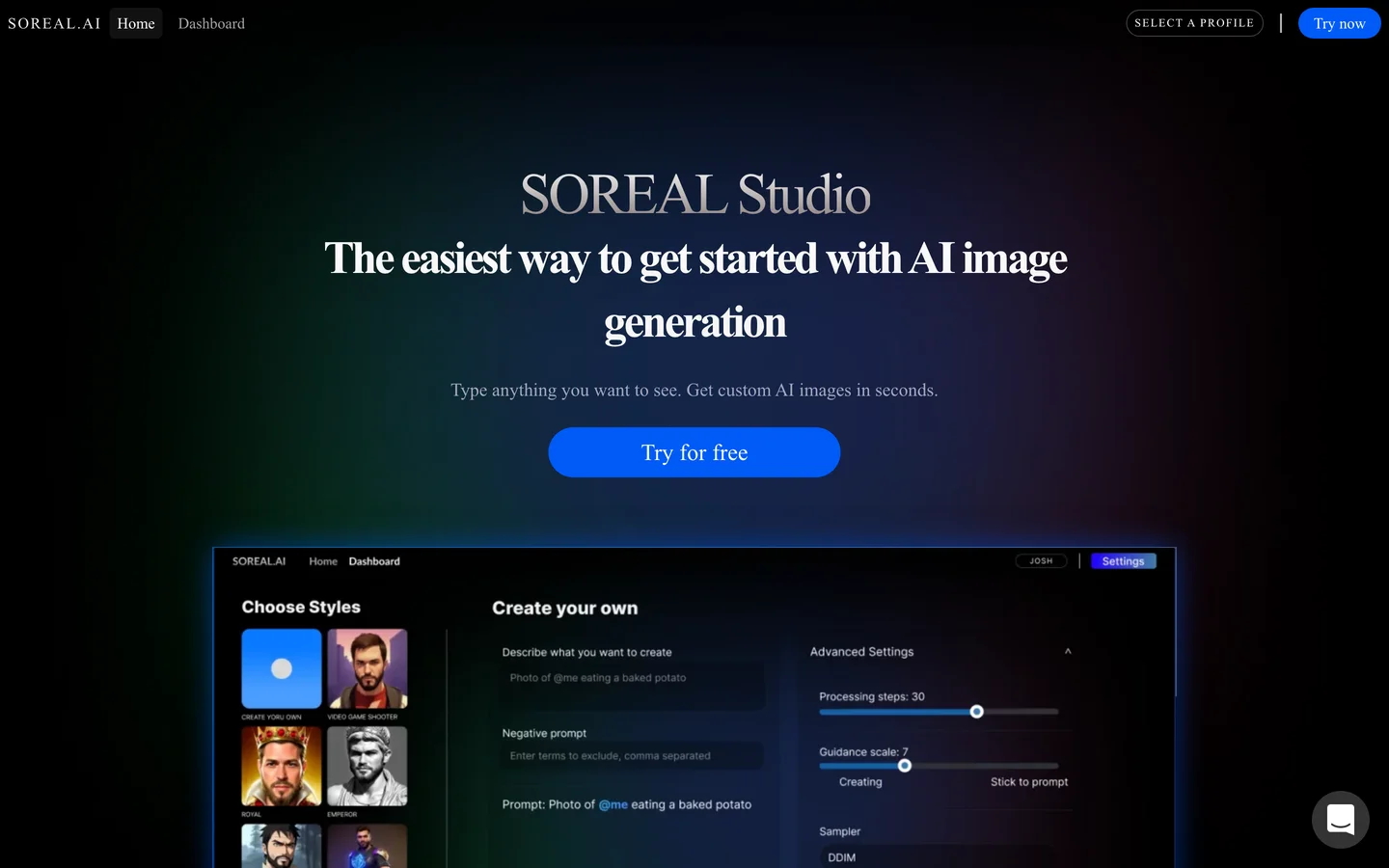Choose the Royal crowned portrait style
1389x868 pixels.
pos(282,766)
